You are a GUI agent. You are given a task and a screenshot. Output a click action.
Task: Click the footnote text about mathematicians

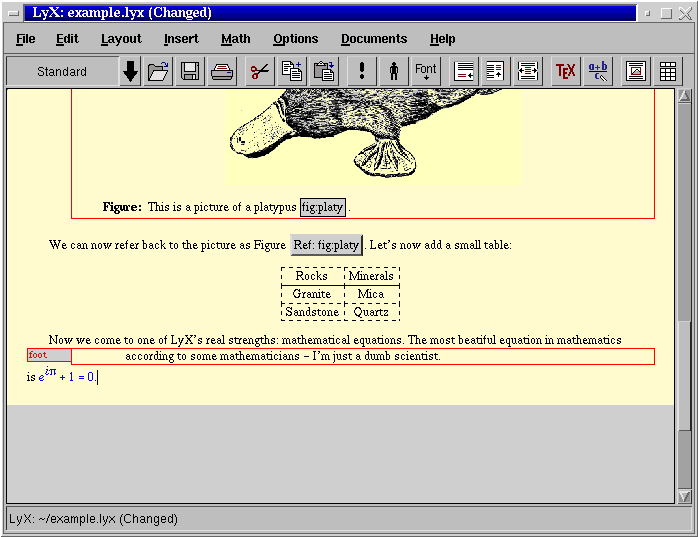click(x=283, y=356)
